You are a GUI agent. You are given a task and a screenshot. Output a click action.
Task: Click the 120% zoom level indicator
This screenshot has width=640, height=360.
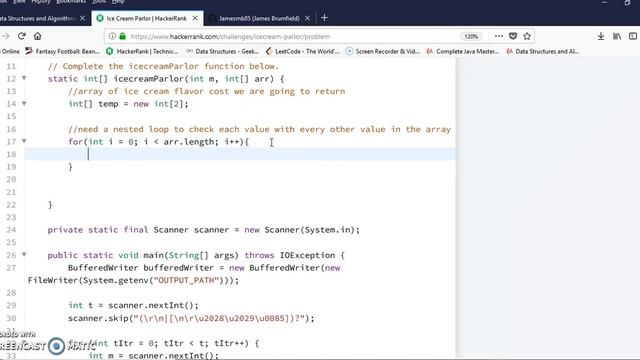click(471, 36)
